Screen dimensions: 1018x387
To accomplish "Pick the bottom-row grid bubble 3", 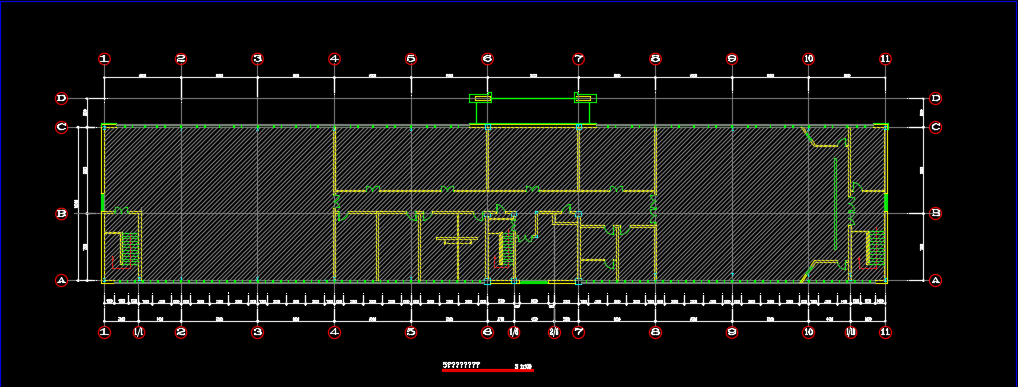I will click(258, 332).
